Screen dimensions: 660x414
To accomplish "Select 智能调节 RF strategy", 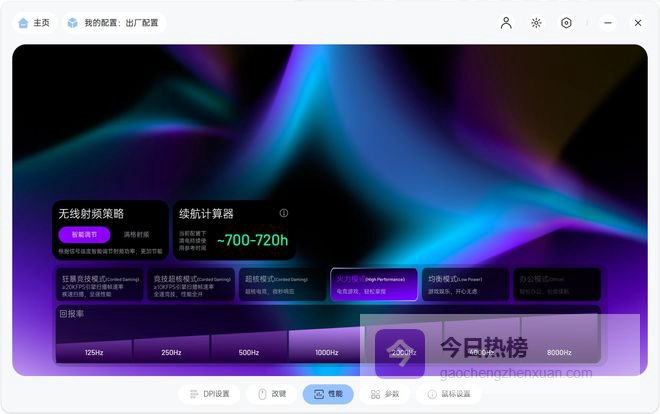I will (84, 235).
